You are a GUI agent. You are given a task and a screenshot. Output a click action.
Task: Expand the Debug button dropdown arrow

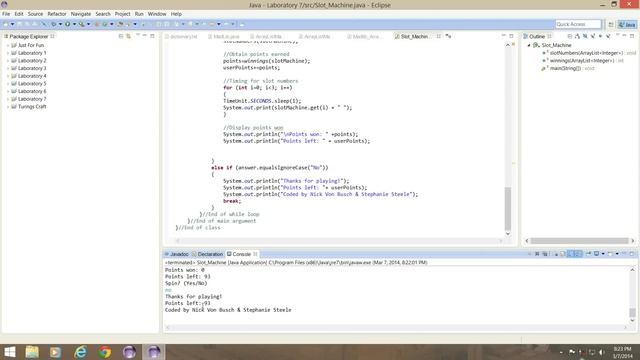(60, 24)
